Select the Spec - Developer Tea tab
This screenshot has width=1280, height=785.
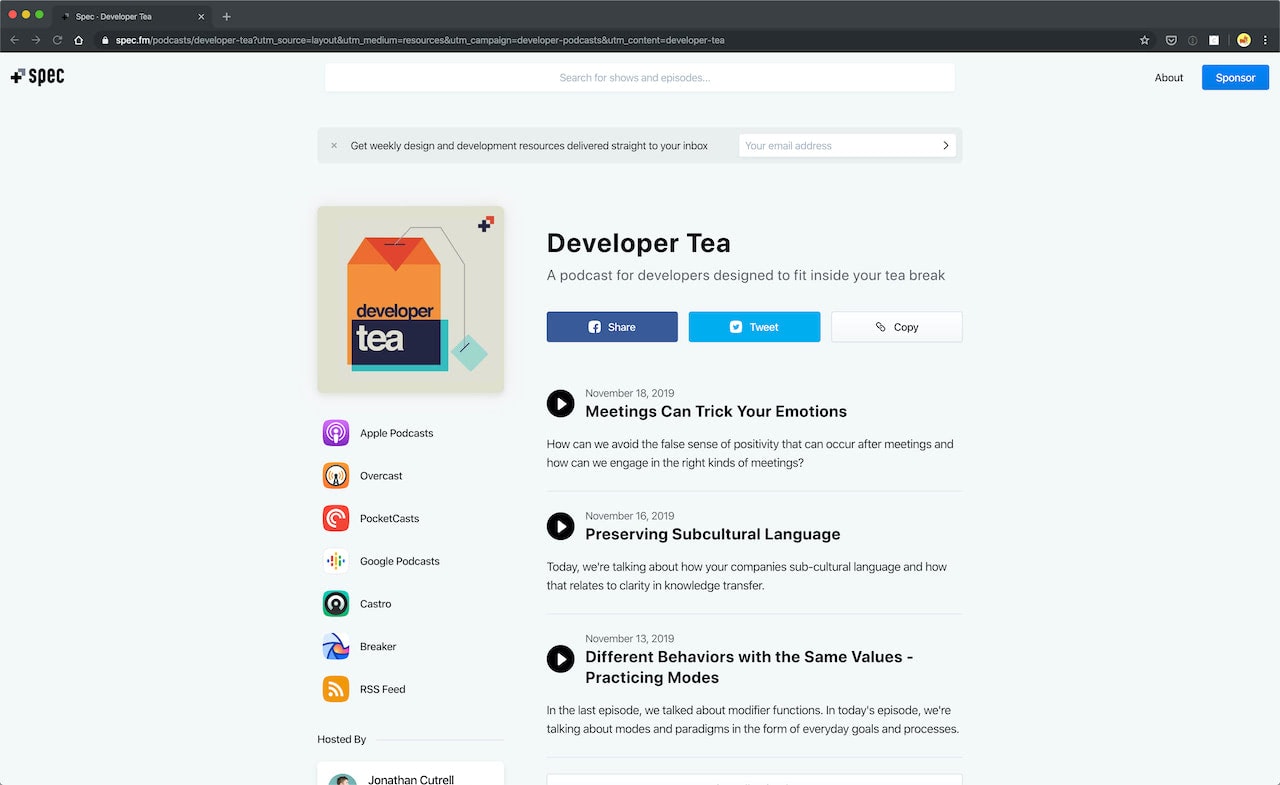130,16
